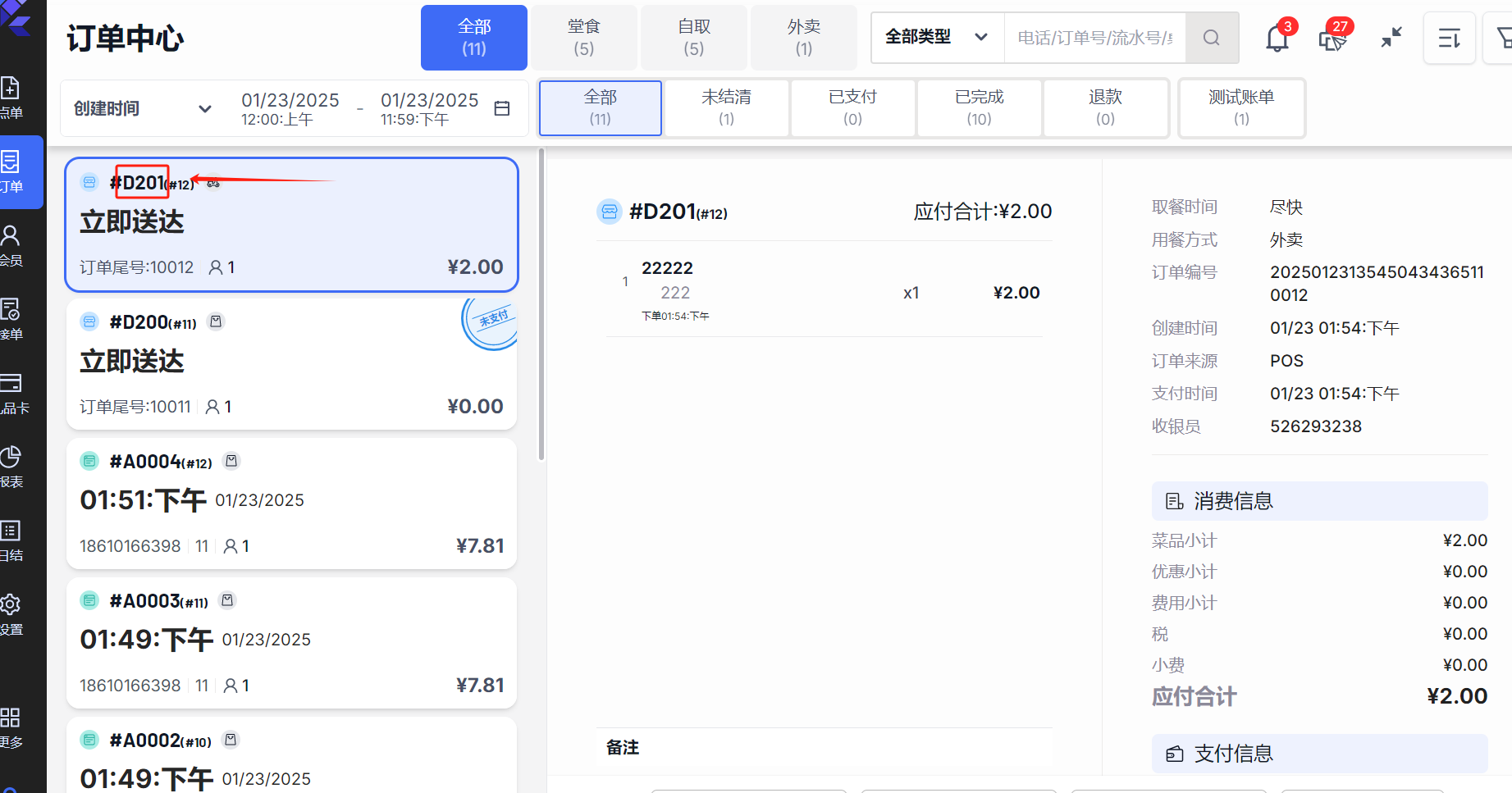Click item name 22222 in order detail
1512x793 pixels.
667,268
